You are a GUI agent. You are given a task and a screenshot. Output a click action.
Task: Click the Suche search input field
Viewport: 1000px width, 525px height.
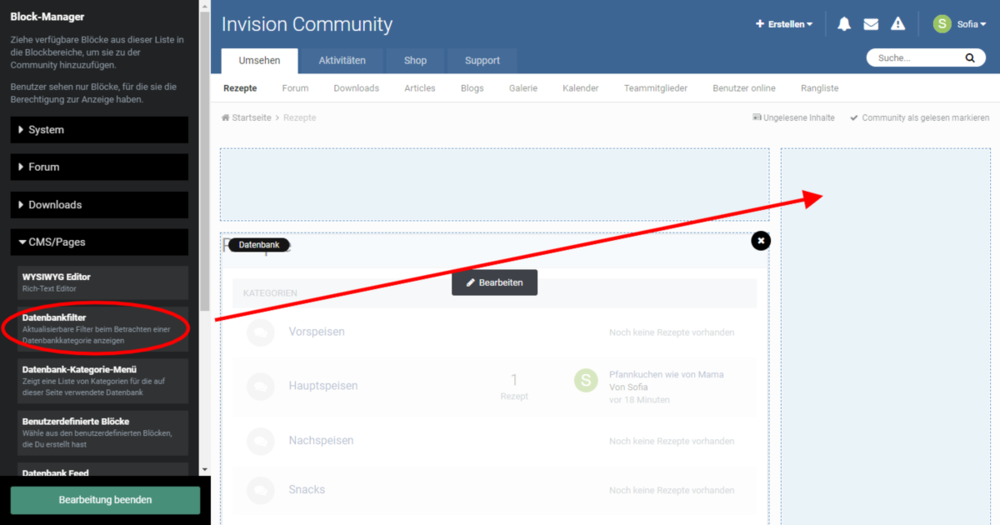tap(915, 58)
